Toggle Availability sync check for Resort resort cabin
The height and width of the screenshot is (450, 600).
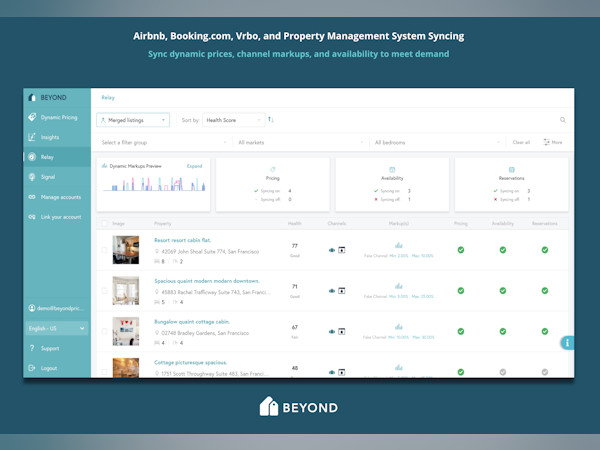[x=503, y=250]
